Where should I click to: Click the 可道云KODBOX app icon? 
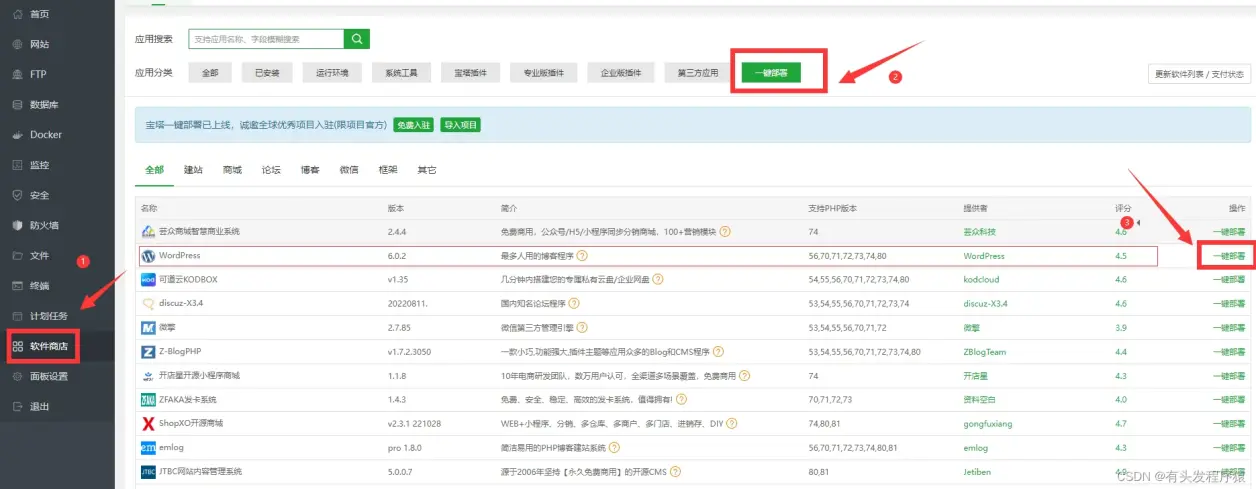click(148, 280)
